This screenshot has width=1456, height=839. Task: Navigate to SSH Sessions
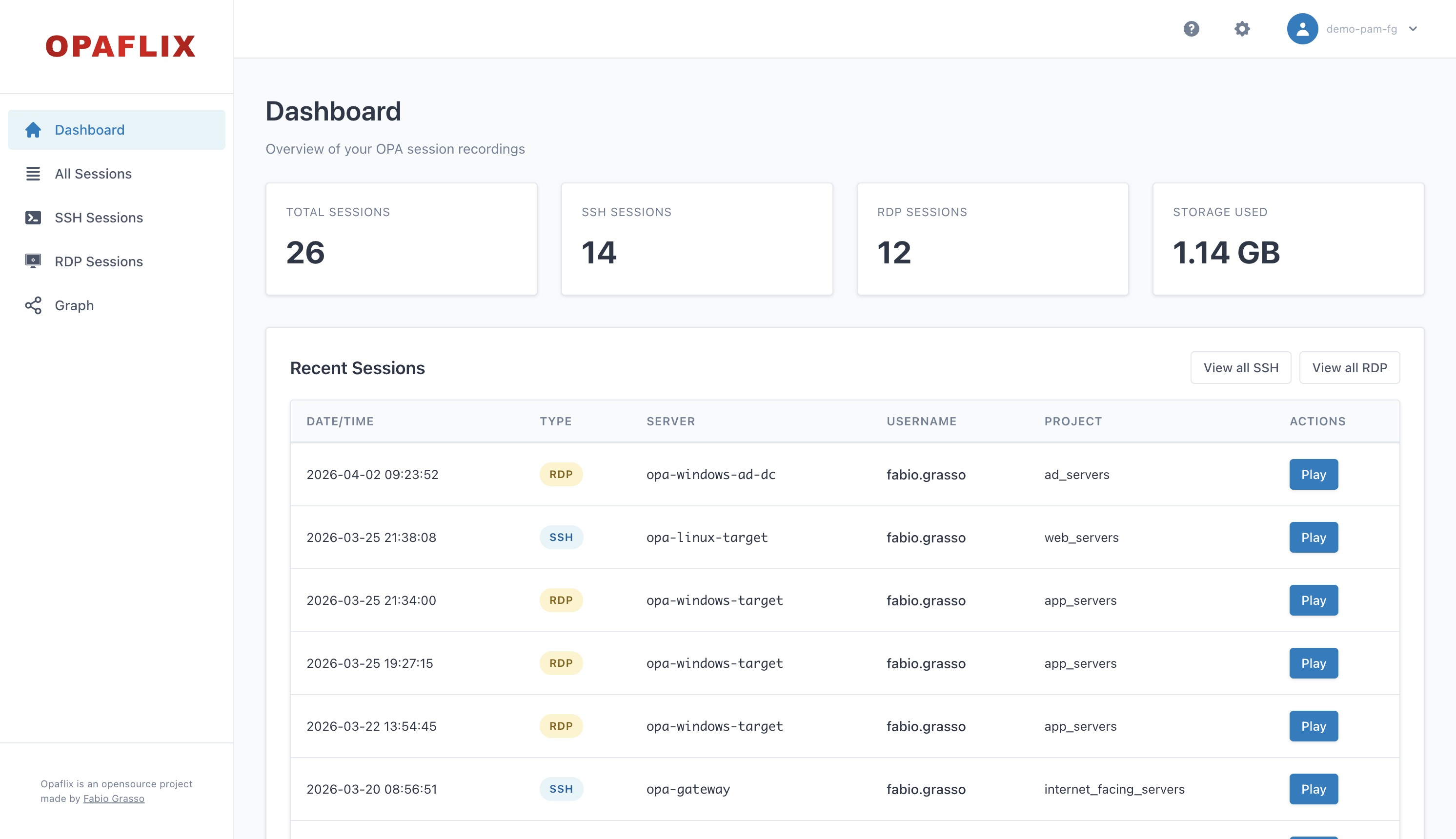pos(117,217)
